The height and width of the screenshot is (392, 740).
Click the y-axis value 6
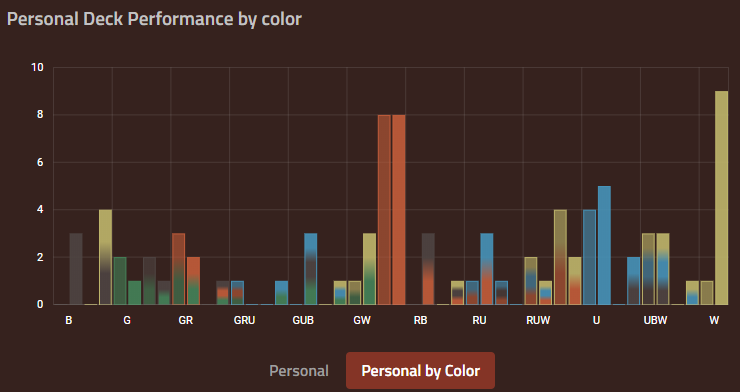(x=40, y=162)
